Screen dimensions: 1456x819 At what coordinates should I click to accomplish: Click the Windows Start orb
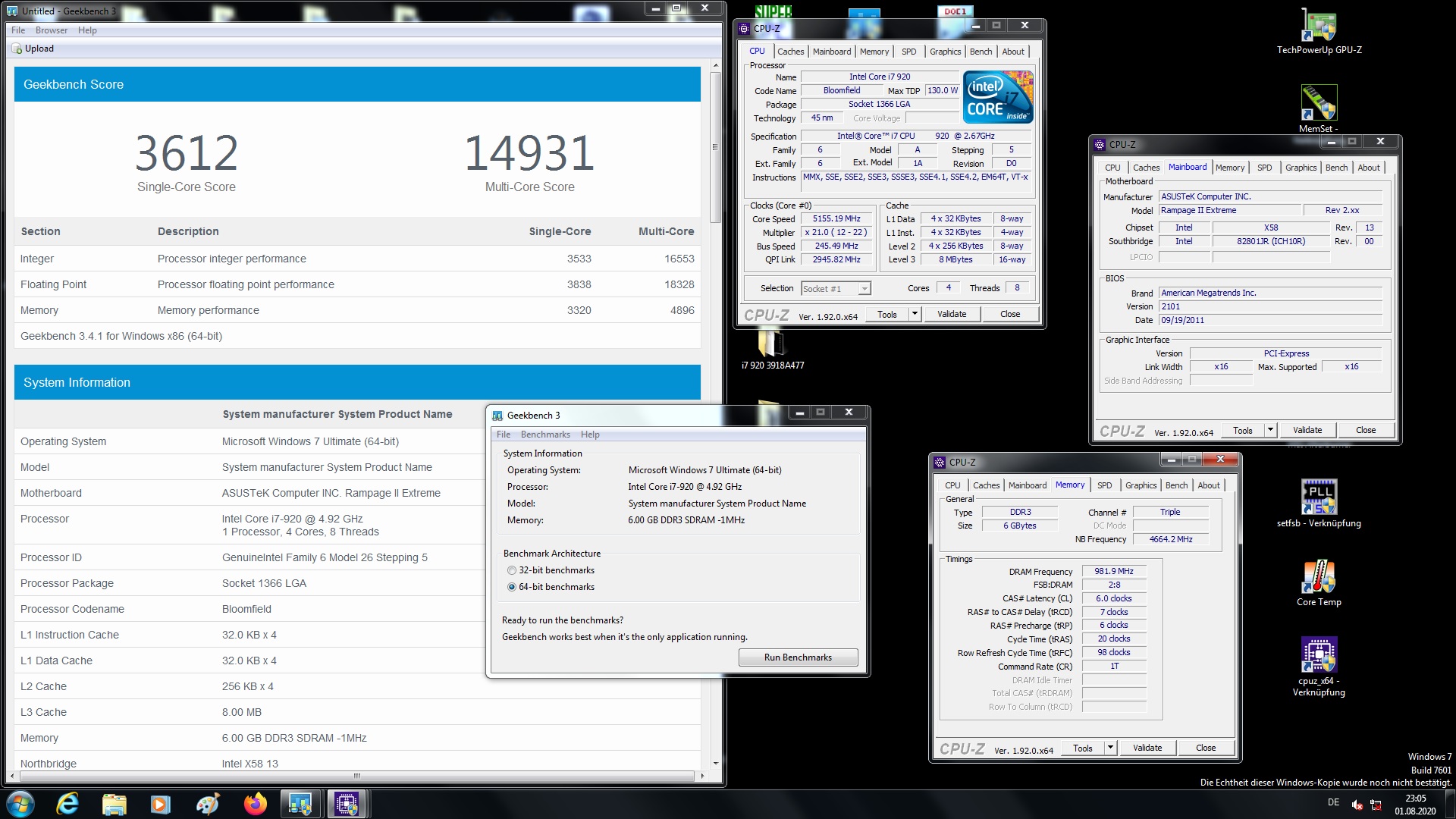point(20,804)
